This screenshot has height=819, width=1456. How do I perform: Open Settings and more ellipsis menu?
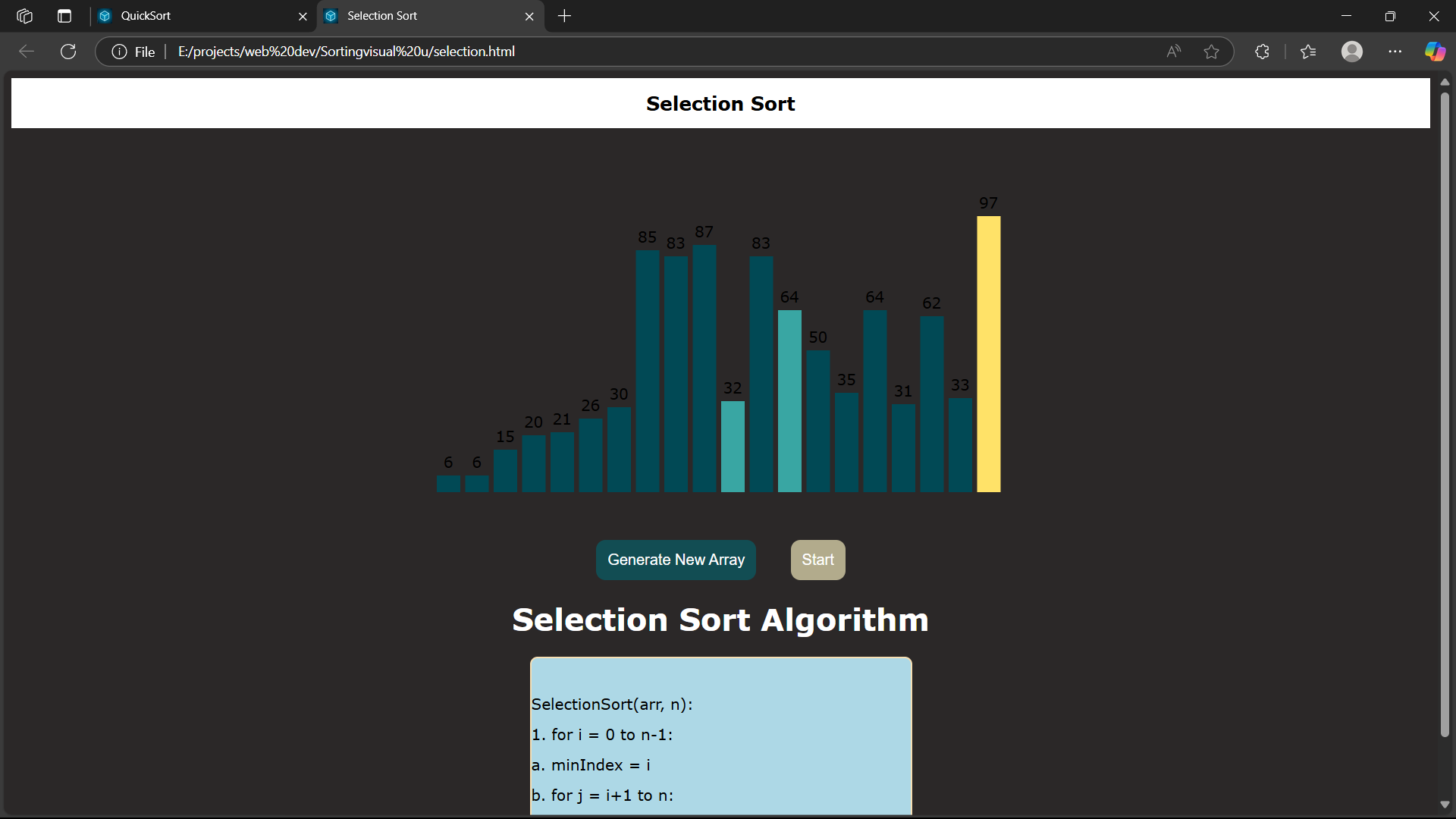(x=1395, y=52)
